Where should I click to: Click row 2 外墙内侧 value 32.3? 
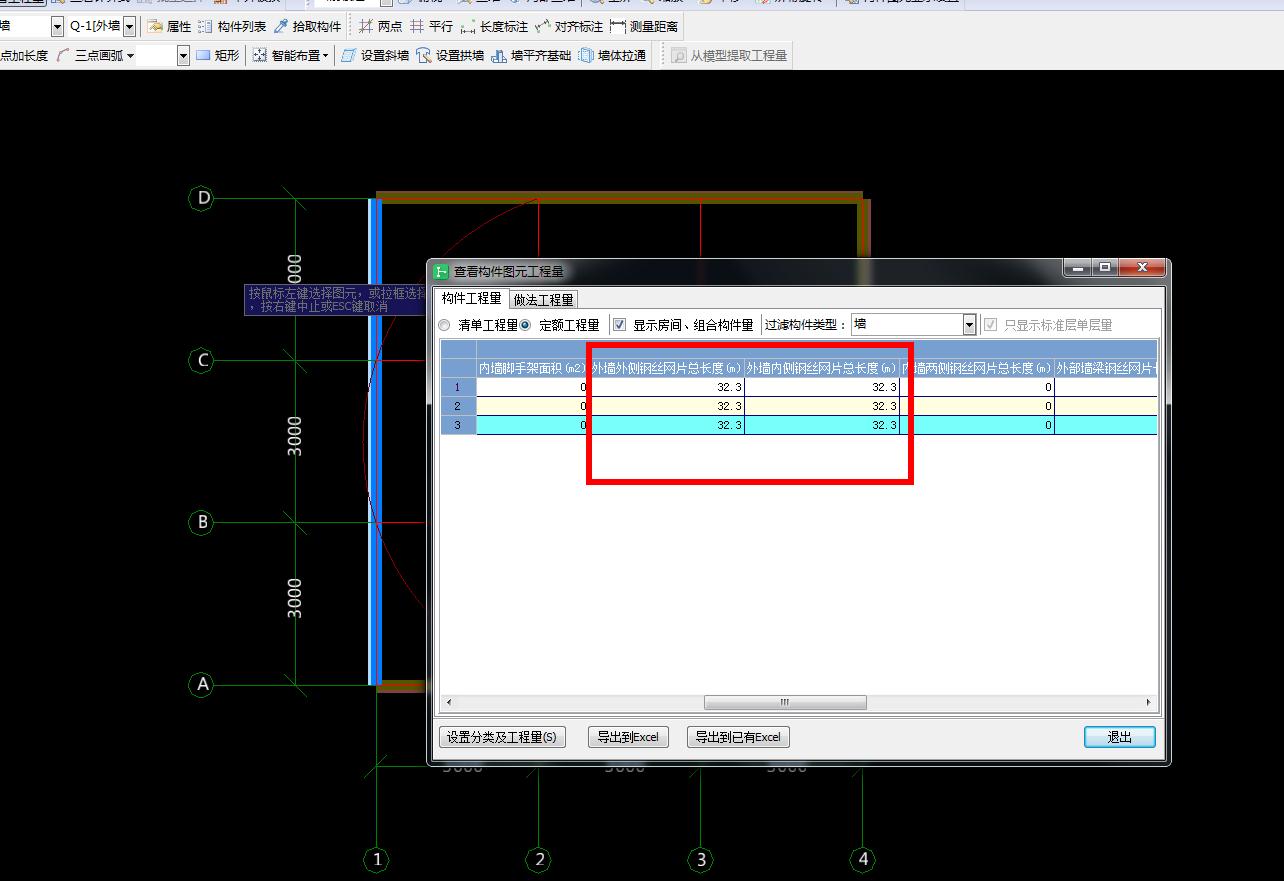pos(822,406)
